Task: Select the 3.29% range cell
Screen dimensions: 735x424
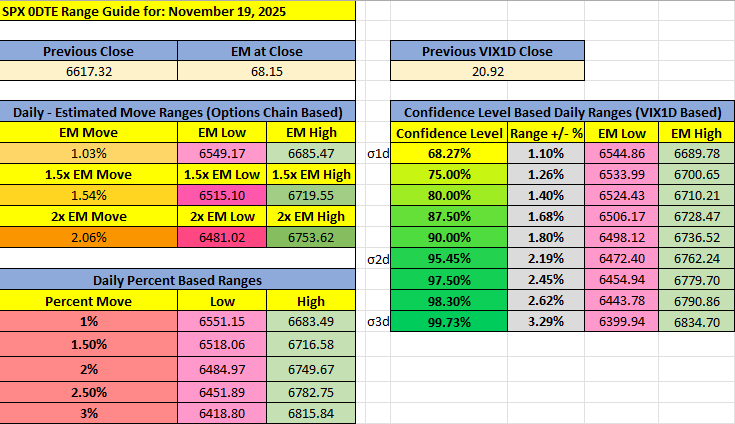Action: coord(546,322)
